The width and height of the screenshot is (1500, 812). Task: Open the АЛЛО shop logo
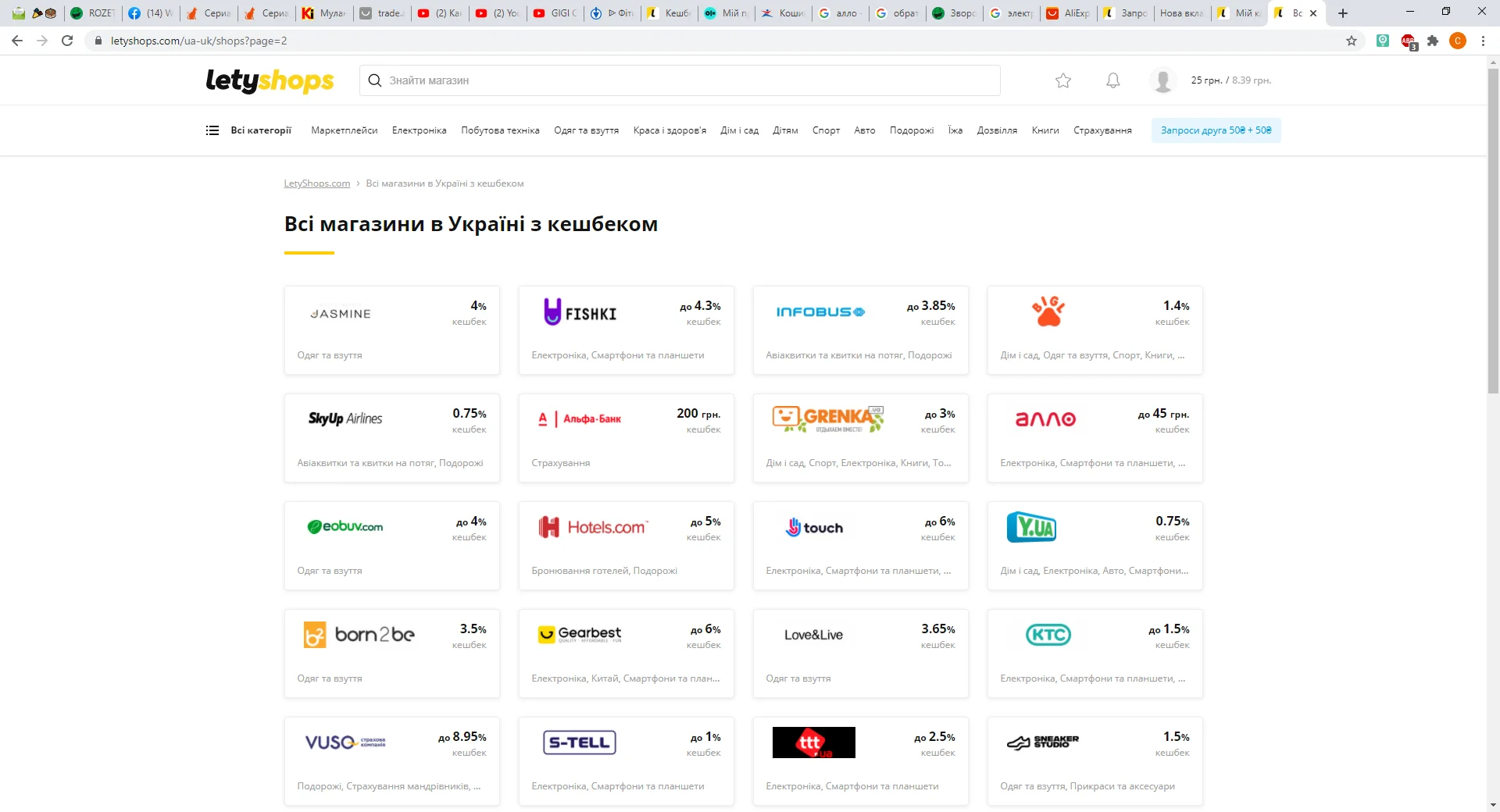pos(1045,419)
